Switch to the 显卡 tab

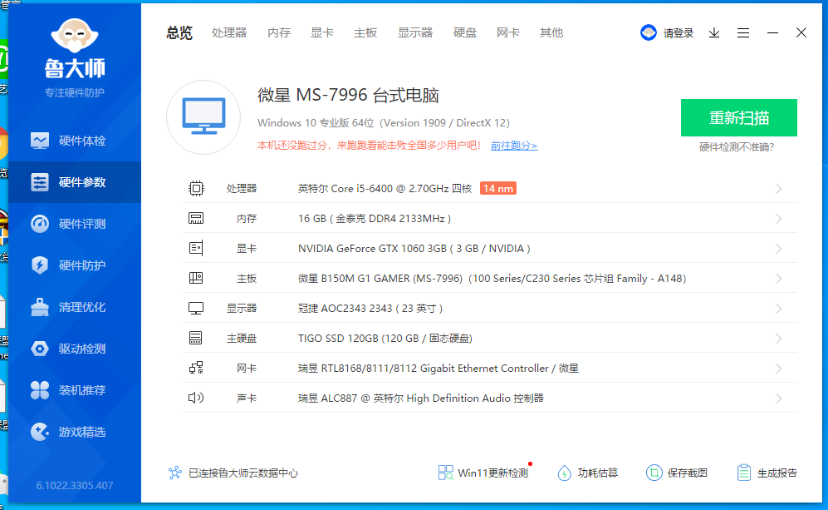322,33
